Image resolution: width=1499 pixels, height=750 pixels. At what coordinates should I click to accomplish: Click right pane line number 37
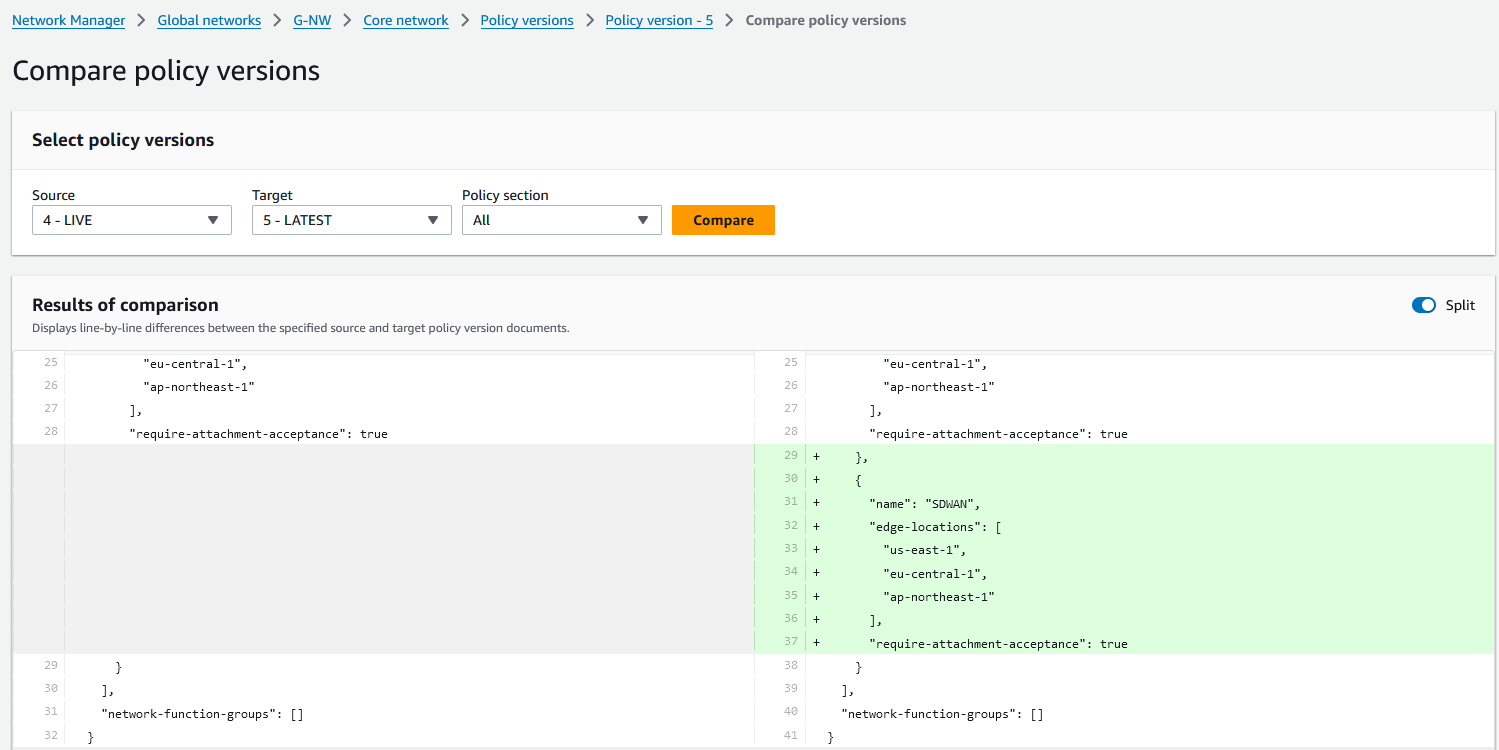[790, 643]
